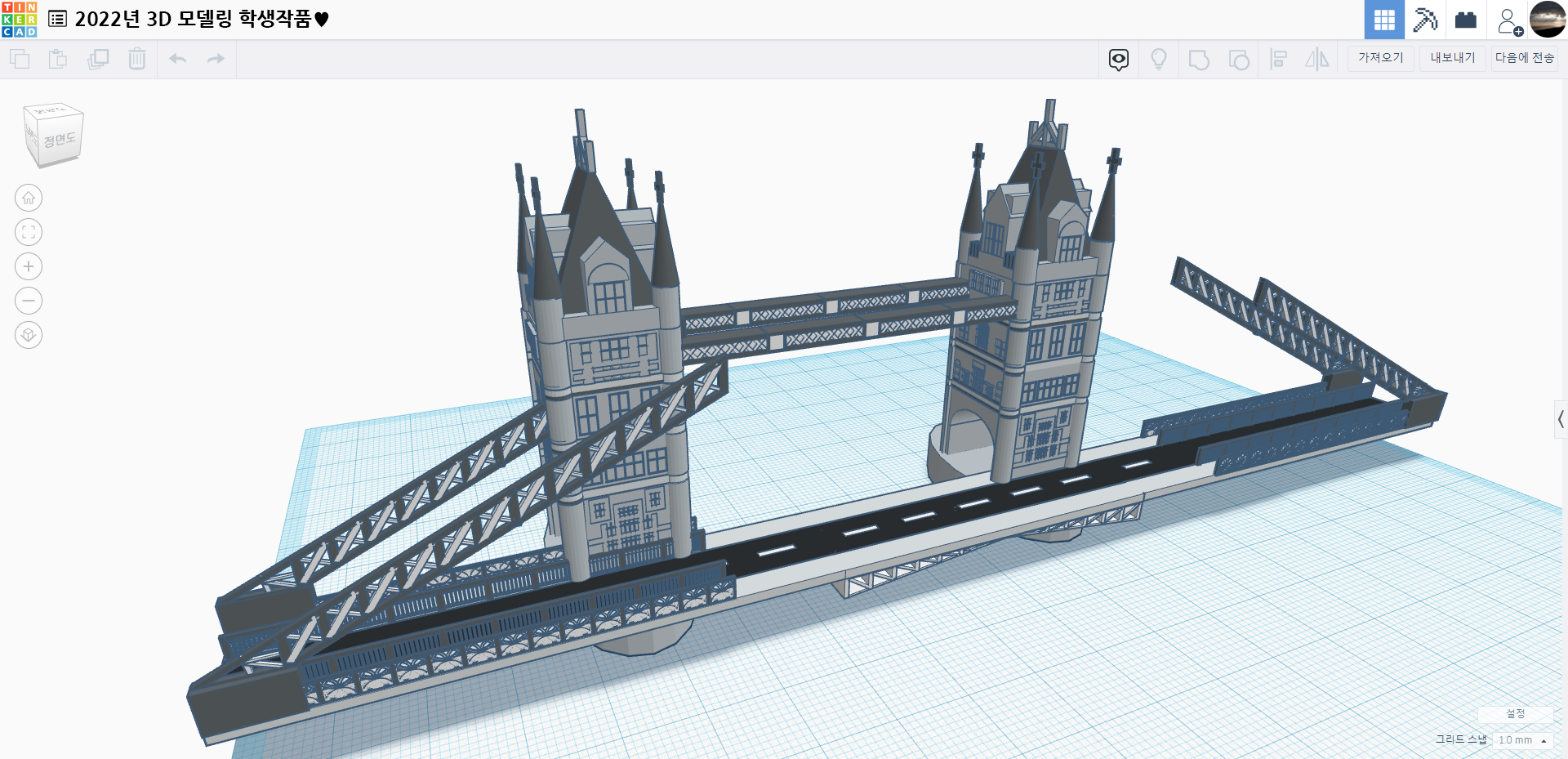Show all hidden shapes lightbulb
Screen dimensions: 1568x759
click(x=1158, y=60)
